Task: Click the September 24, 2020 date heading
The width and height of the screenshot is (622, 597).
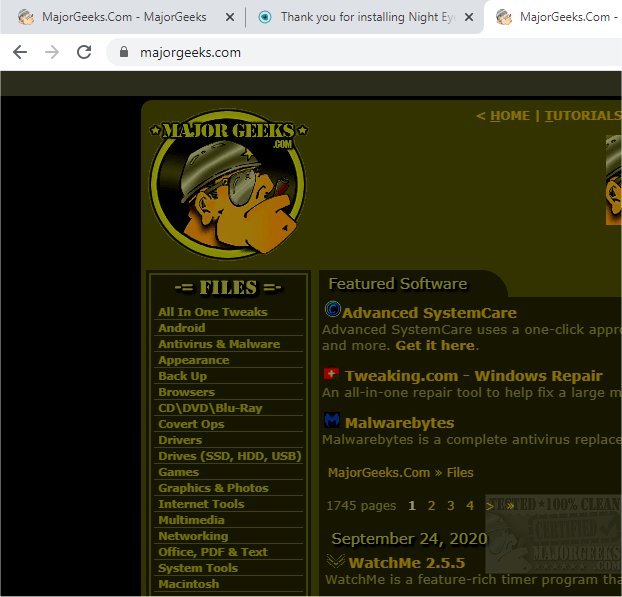Action: 409,539
